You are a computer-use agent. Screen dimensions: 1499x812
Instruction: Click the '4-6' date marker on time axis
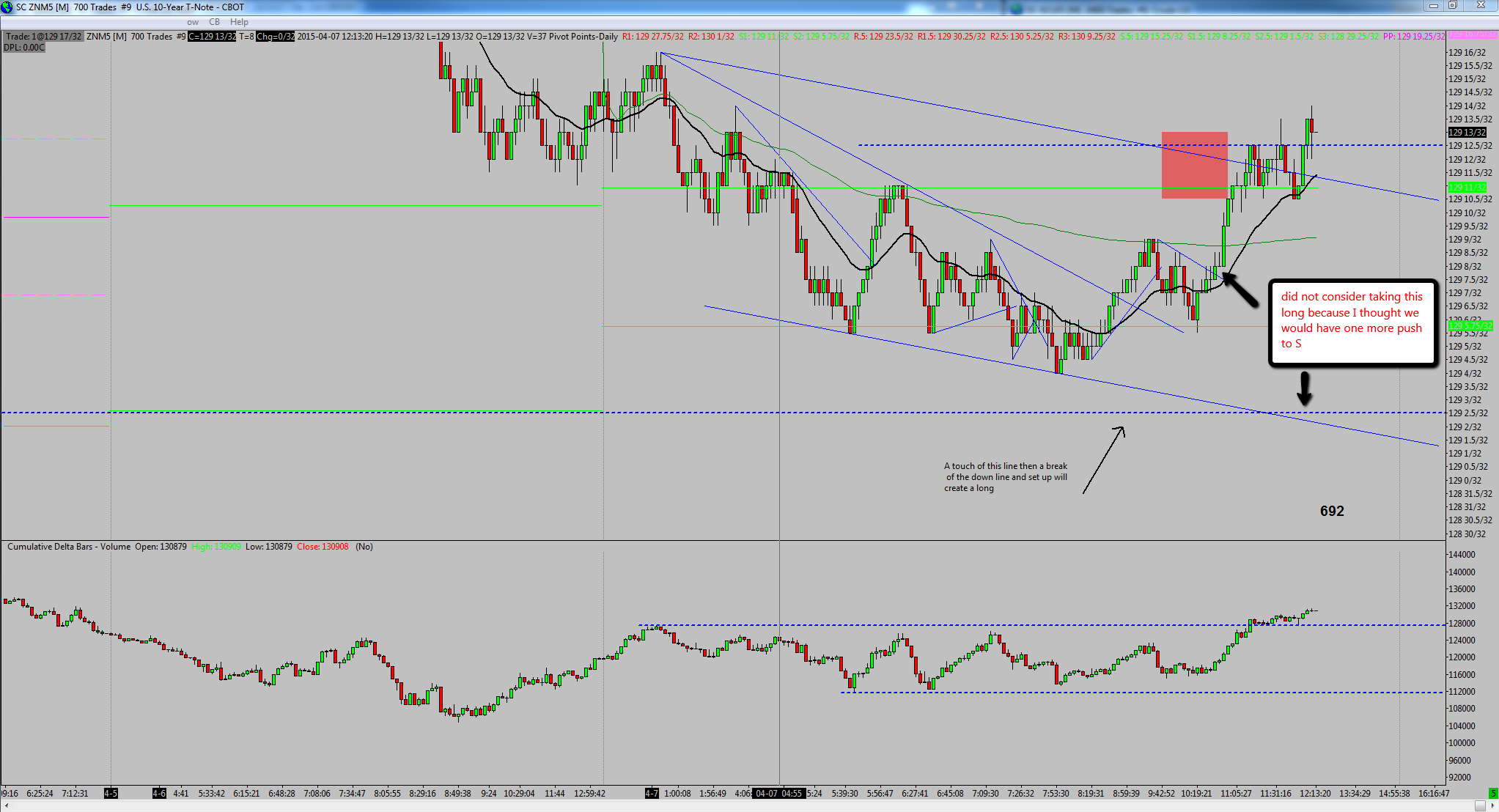[159, 793]
